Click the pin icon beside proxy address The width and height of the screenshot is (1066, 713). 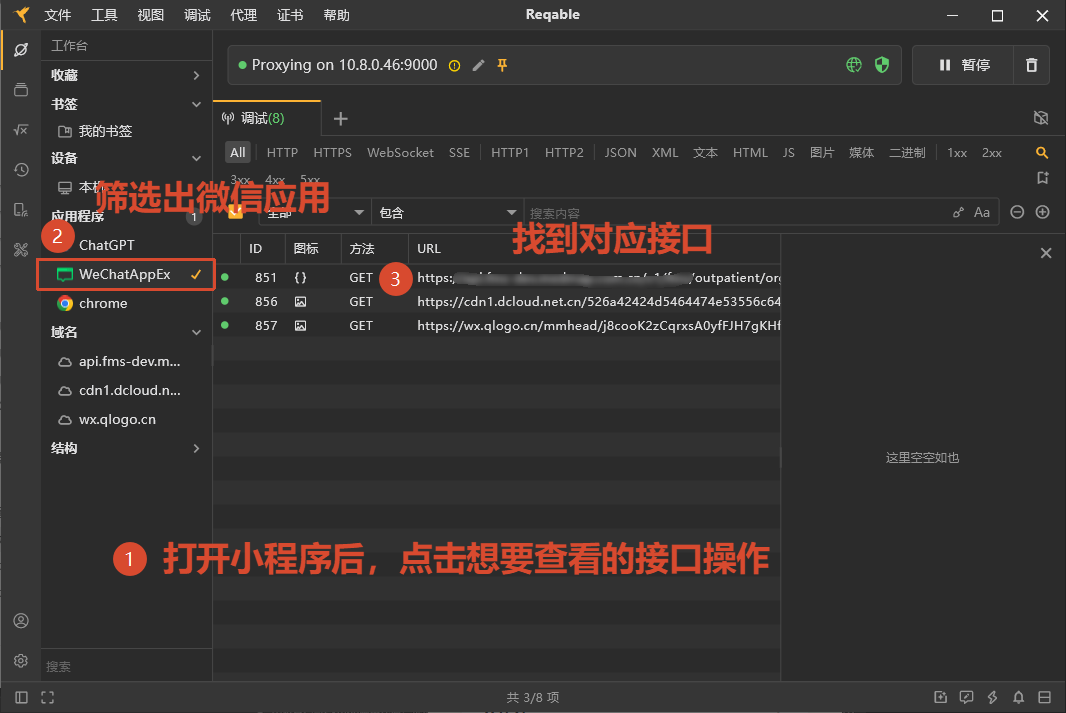502,65
